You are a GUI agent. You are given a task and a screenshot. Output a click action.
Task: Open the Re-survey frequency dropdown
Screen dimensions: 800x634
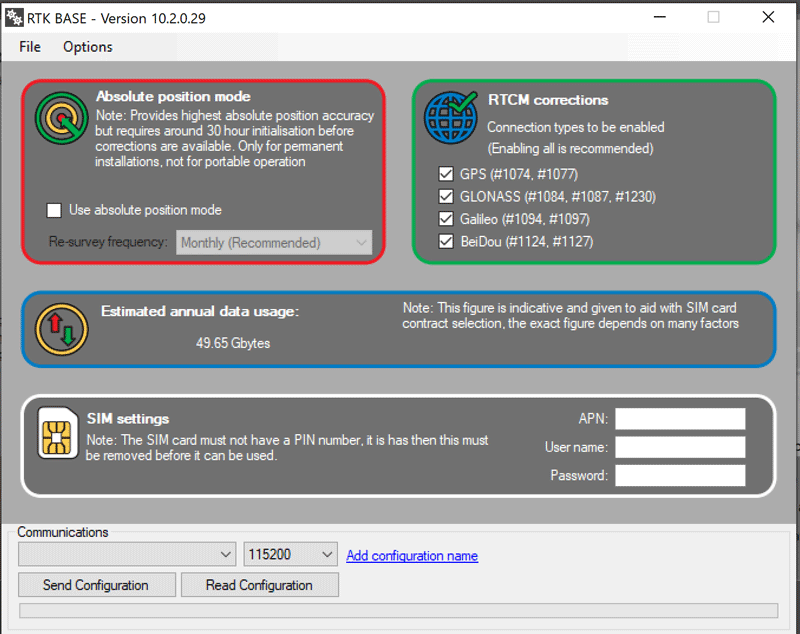pos(274,243)
